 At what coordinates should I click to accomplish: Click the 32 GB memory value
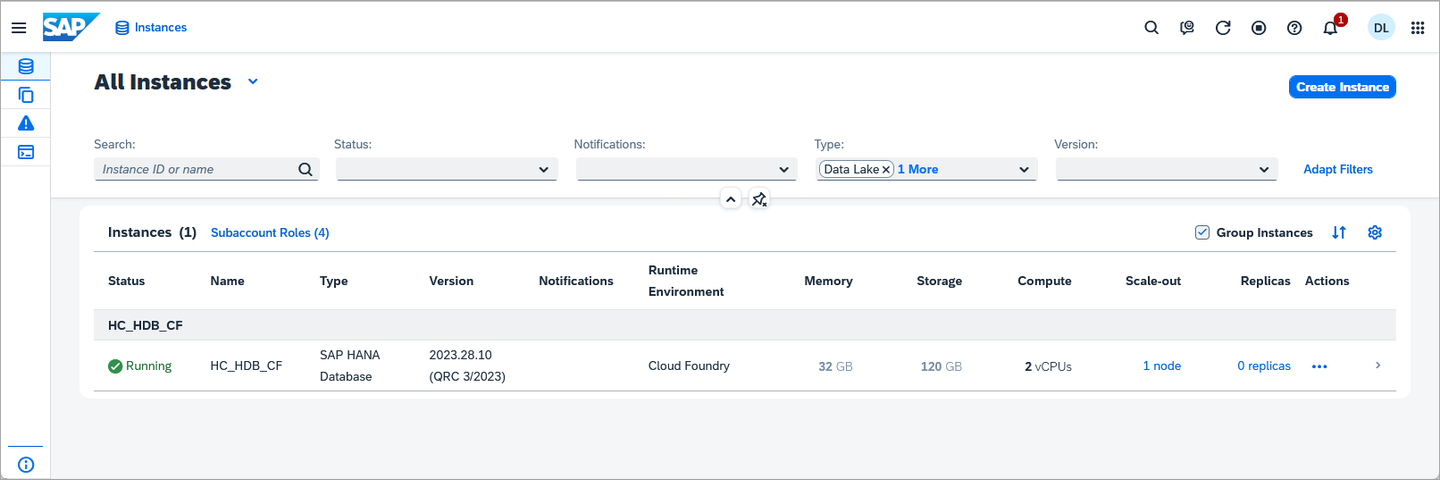835,367
